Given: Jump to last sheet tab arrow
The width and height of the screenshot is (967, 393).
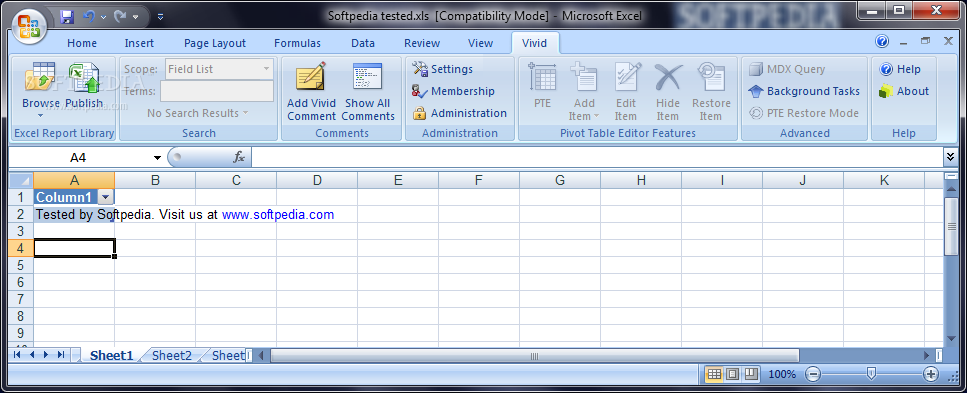Looking at the screenshot, I should pos(60,355).
